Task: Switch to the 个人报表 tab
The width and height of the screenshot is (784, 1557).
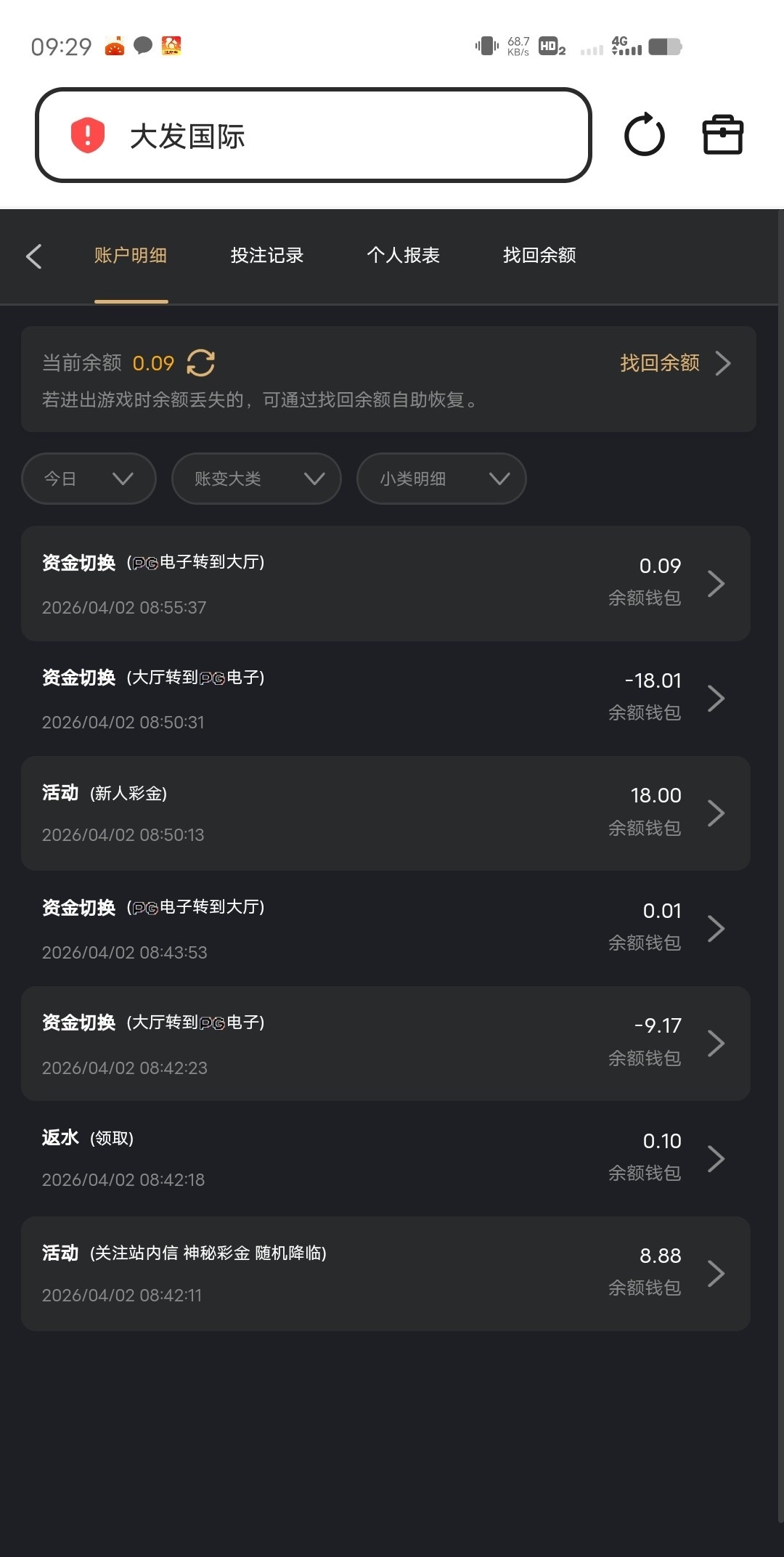Action: (403, 256)
